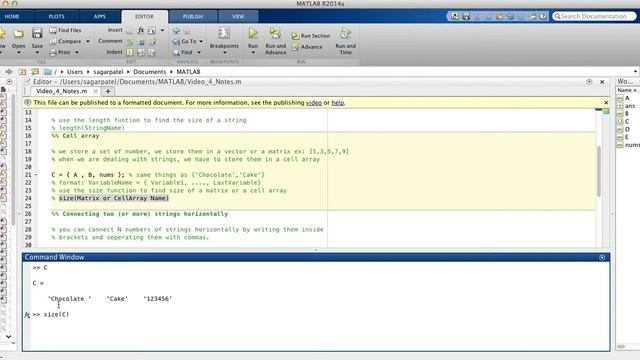Click the green code analyzer status box
This screenshot has height=360, width=640.
(x=606, y=111)
